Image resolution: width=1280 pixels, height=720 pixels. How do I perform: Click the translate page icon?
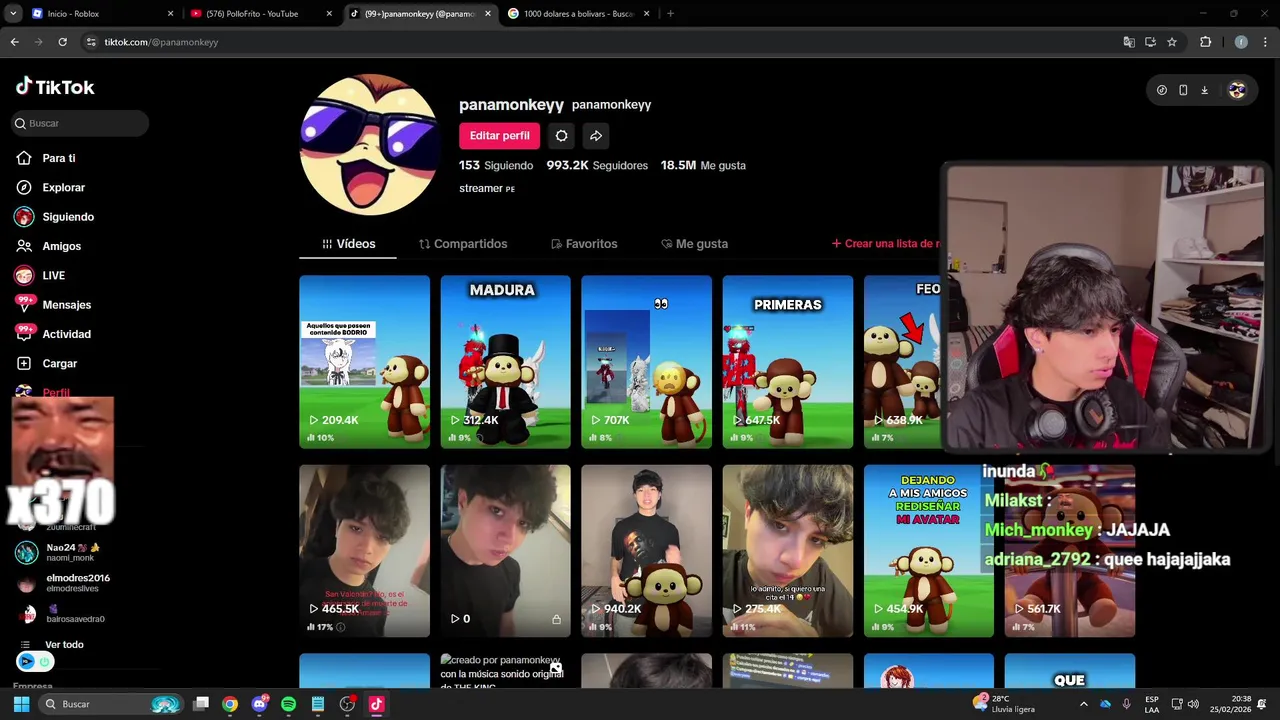coord(1129,42)
